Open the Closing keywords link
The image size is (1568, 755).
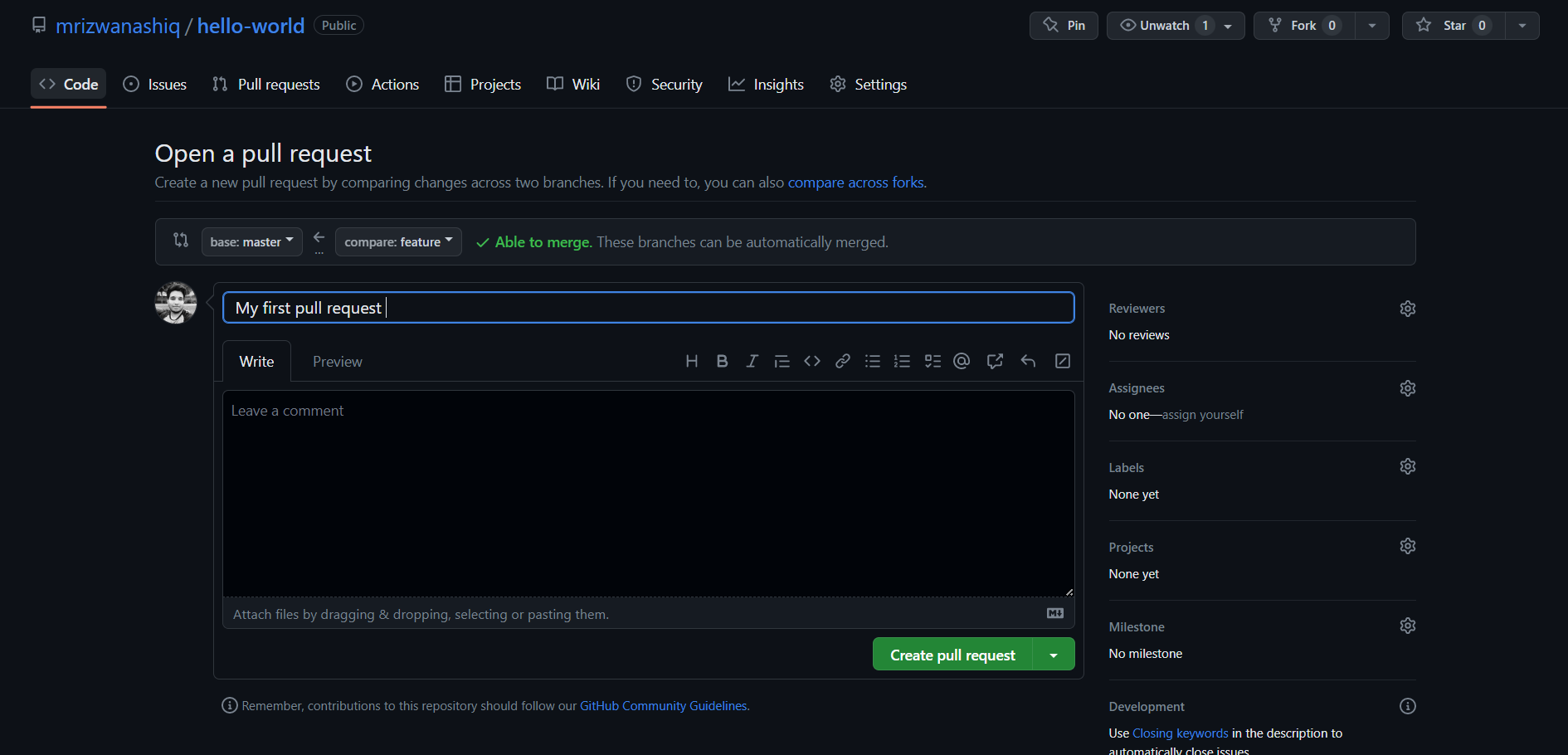(1180, 733)
